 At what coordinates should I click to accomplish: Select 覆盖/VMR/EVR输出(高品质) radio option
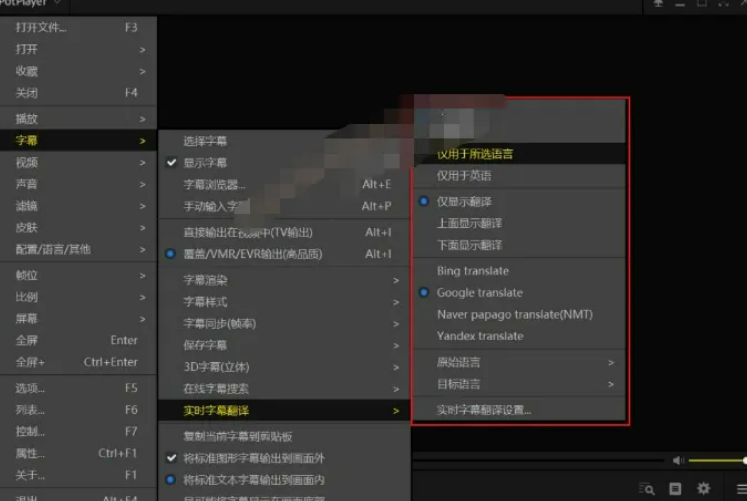[284, 254]
